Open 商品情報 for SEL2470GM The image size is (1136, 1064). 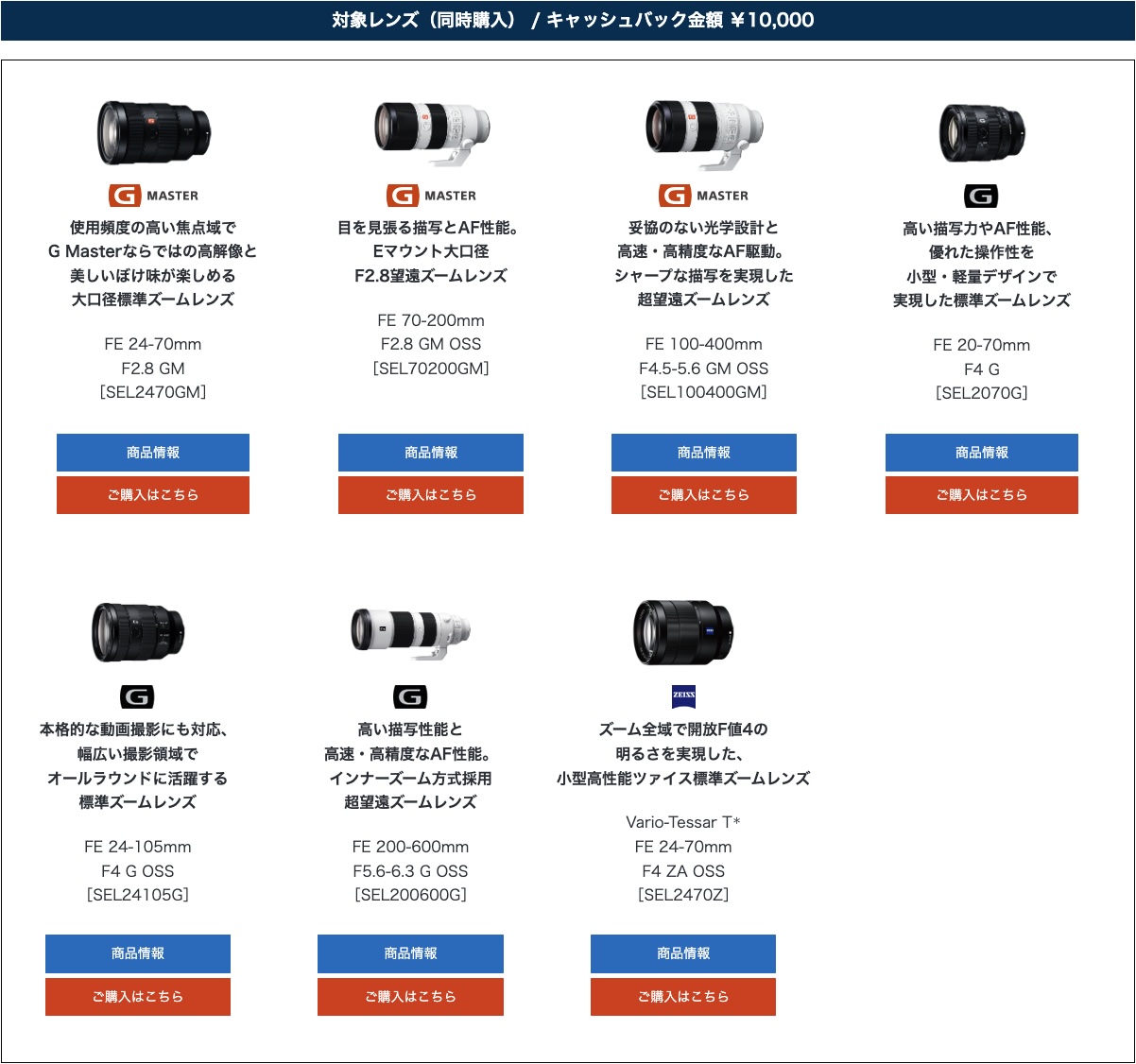[153, 453]
